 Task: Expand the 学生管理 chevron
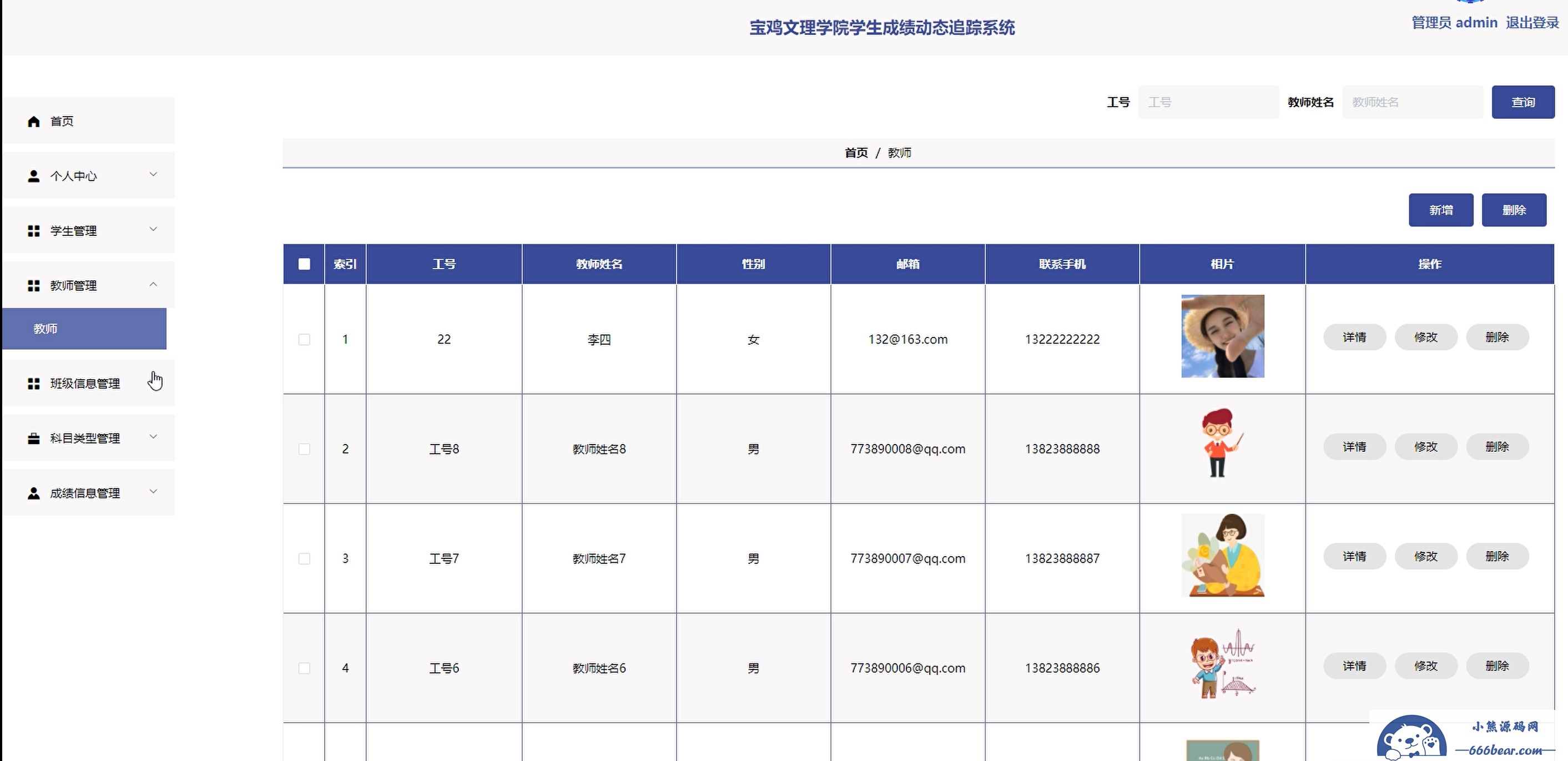pyautogui.click(x=153, y=229)
